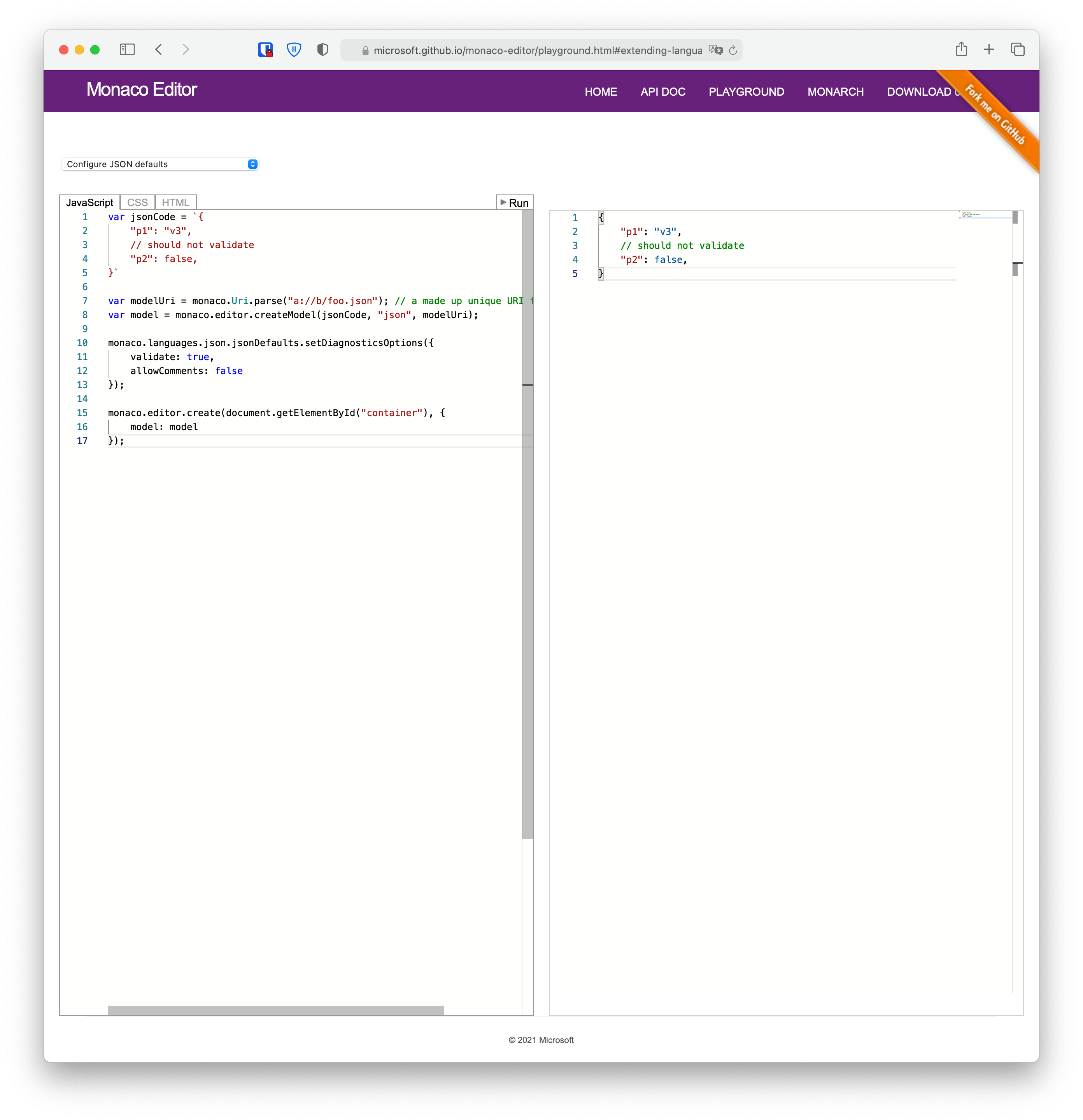Click line number 10 in left editor
This screenshot has height=1120, width=1083.
click(x=82, y=343)
